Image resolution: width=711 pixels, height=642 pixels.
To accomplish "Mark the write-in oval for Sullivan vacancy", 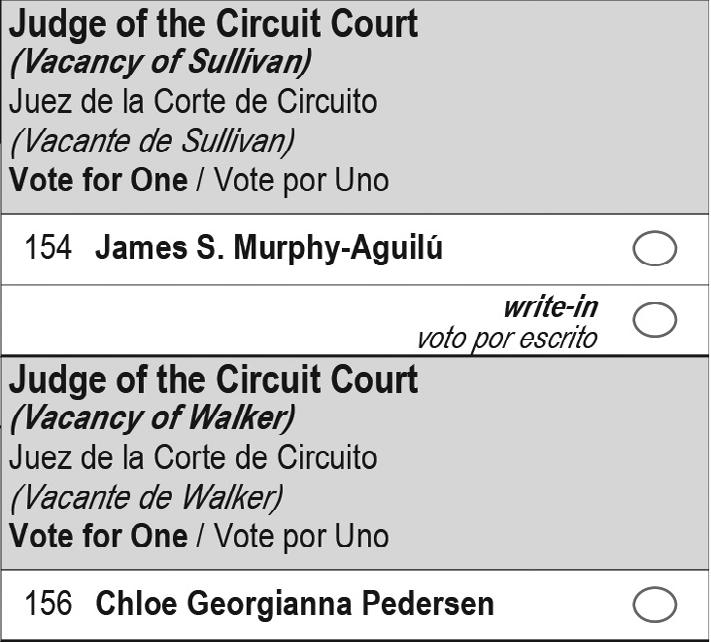I will pos(655,320).
